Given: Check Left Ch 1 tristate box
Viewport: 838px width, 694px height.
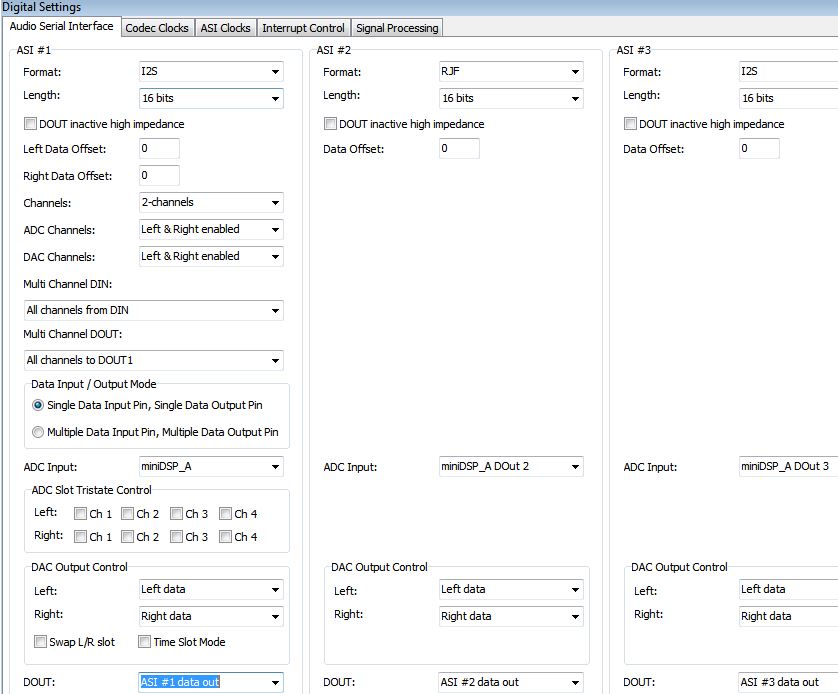Looking at the screenshot, I should [x=80, y=513].
